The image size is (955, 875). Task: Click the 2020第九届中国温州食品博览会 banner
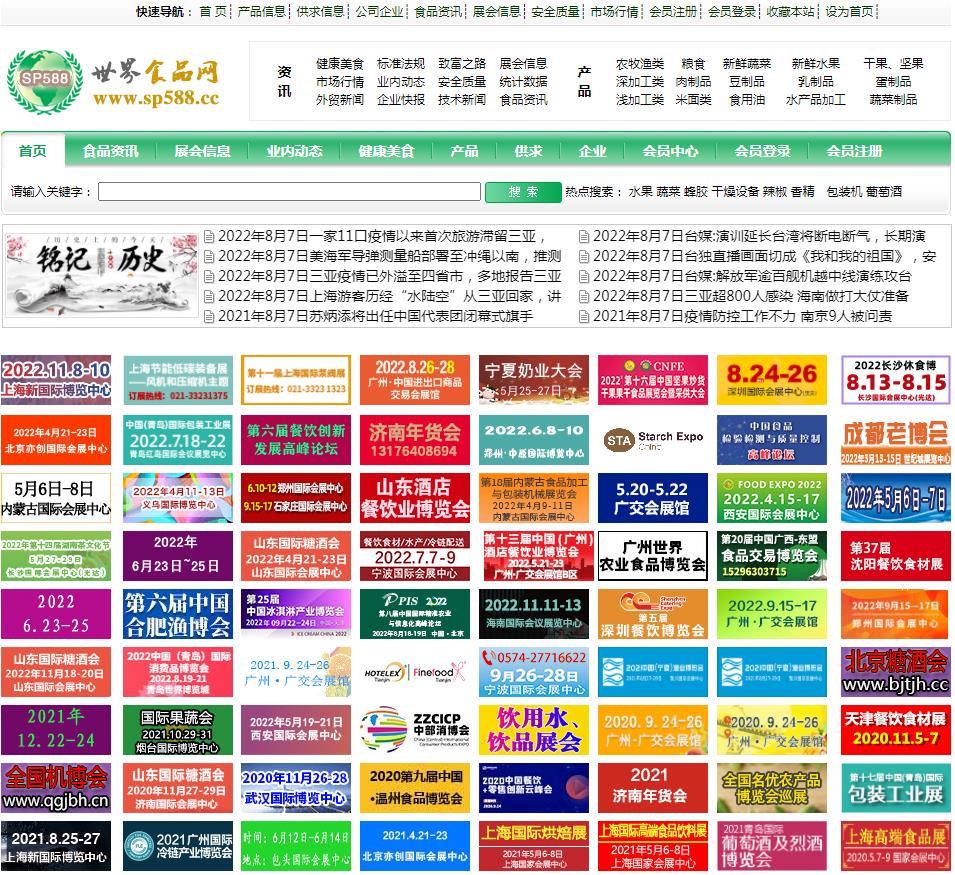(x=415, y=788)
